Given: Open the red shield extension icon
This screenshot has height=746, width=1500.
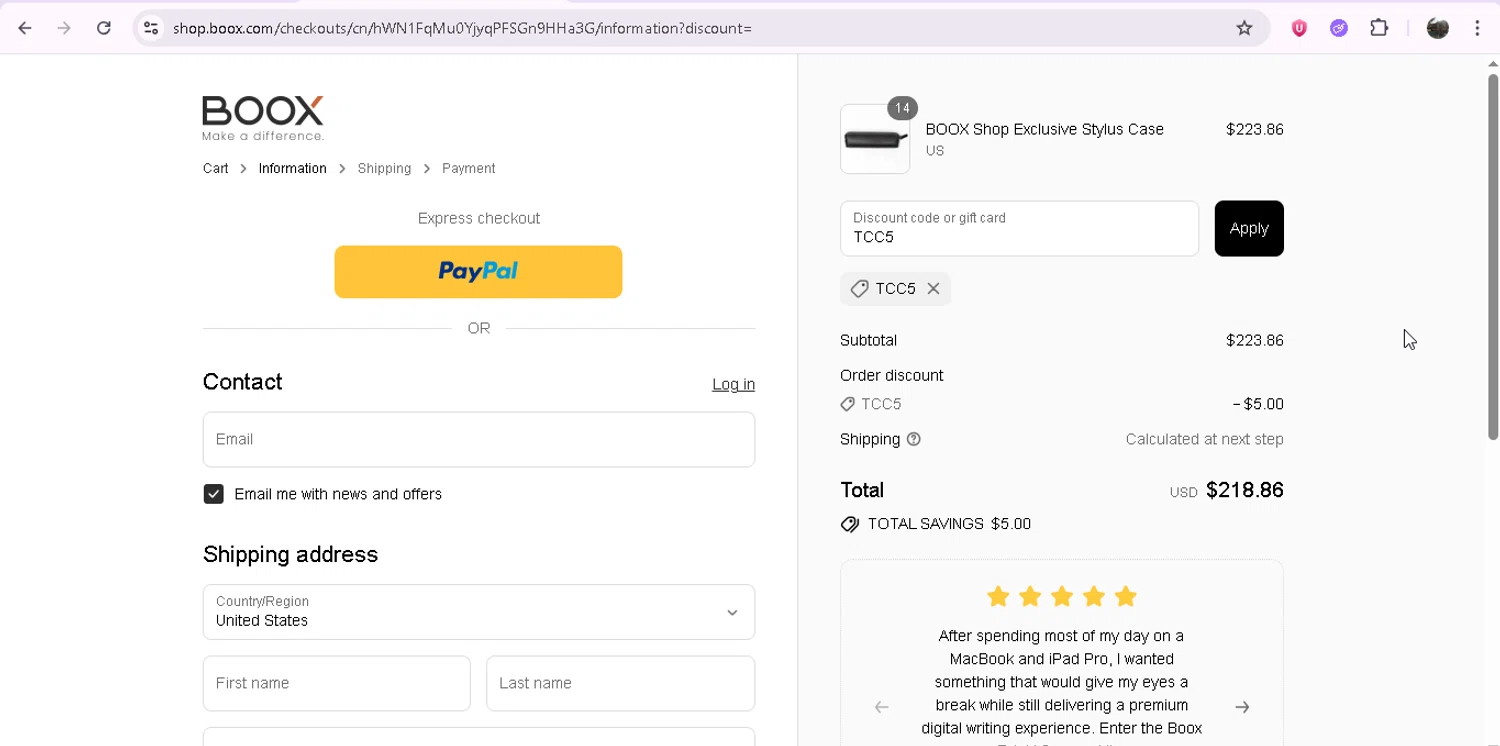Looking at the screenshot, I should pyautogui.click(x=1299, y=28).
